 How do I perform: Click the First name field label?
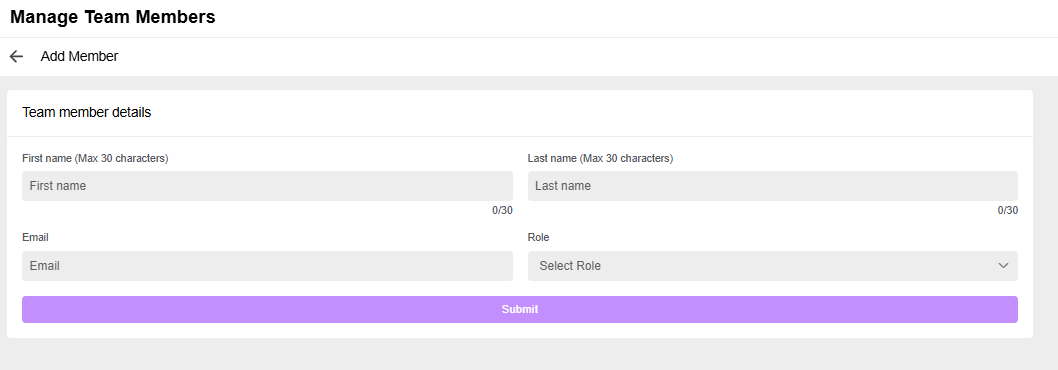point(95,159)
